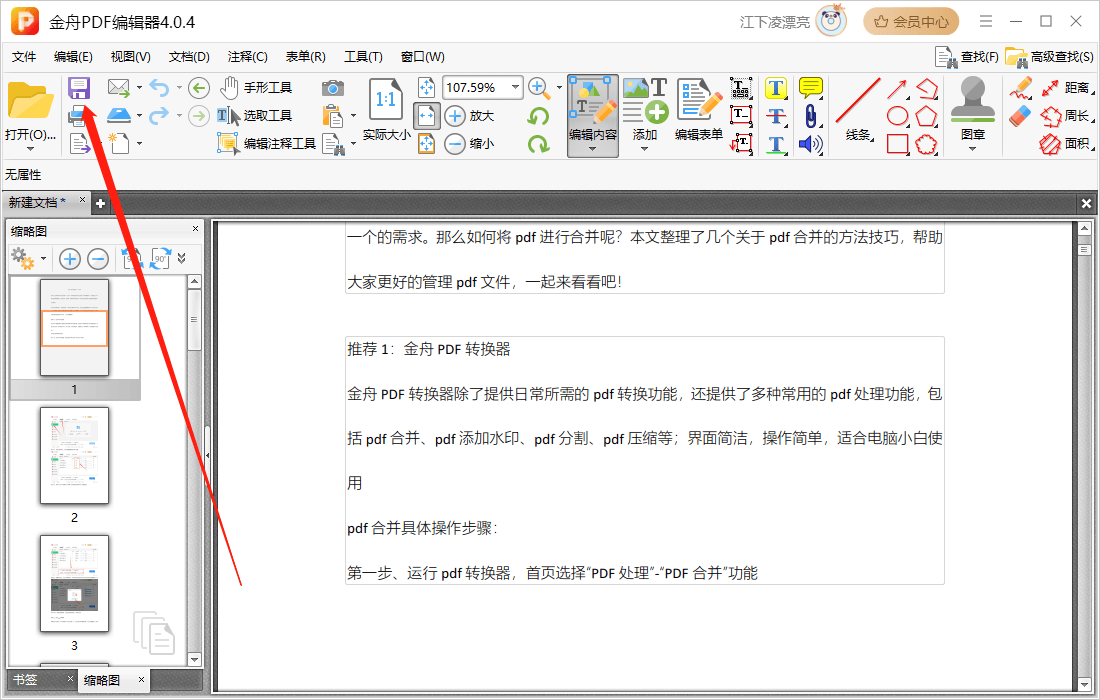Select the strikethrough text tool
The image size is (1100, 700).
tap(776, 116)
